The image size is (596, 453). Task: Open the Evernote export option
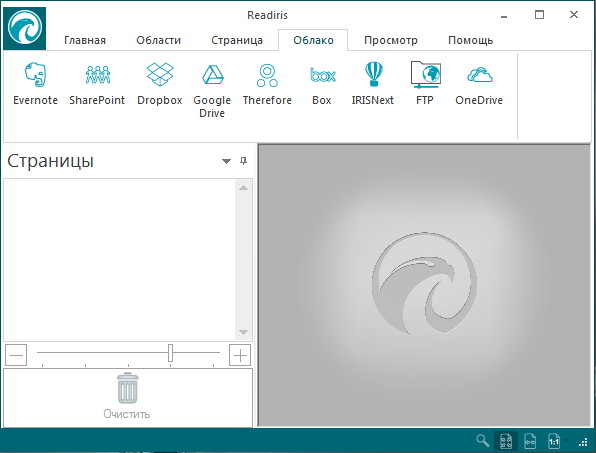click(35, 84)
